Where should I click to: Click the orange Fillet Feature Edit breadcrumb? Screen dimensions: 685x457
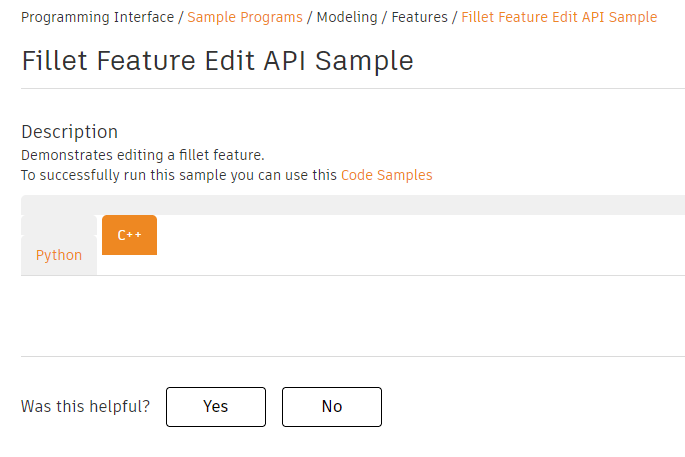tap(559, 17)
